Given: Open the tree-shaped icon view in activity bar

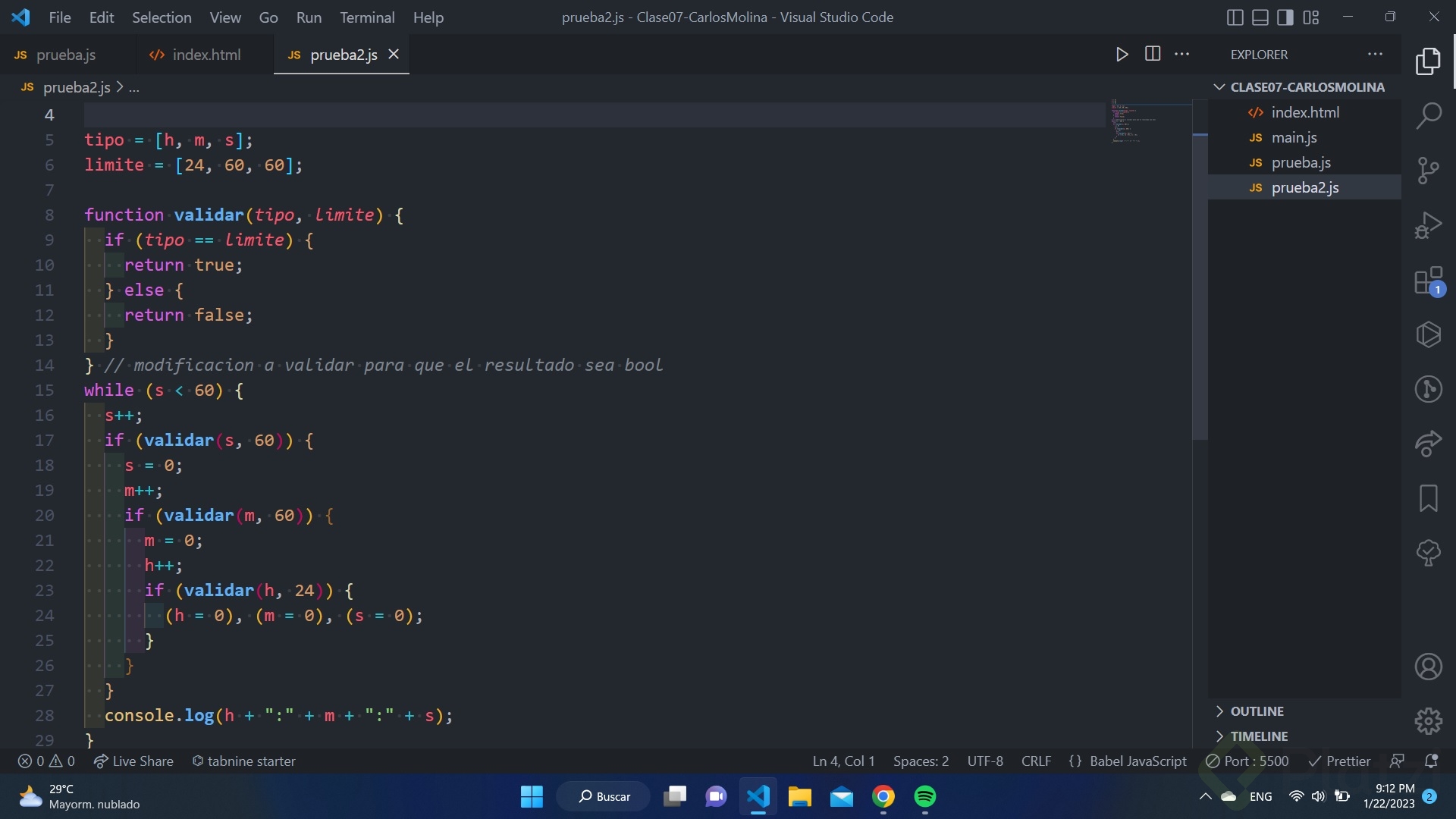Looking at the screenshot, I should click(x=1428, y=553).
